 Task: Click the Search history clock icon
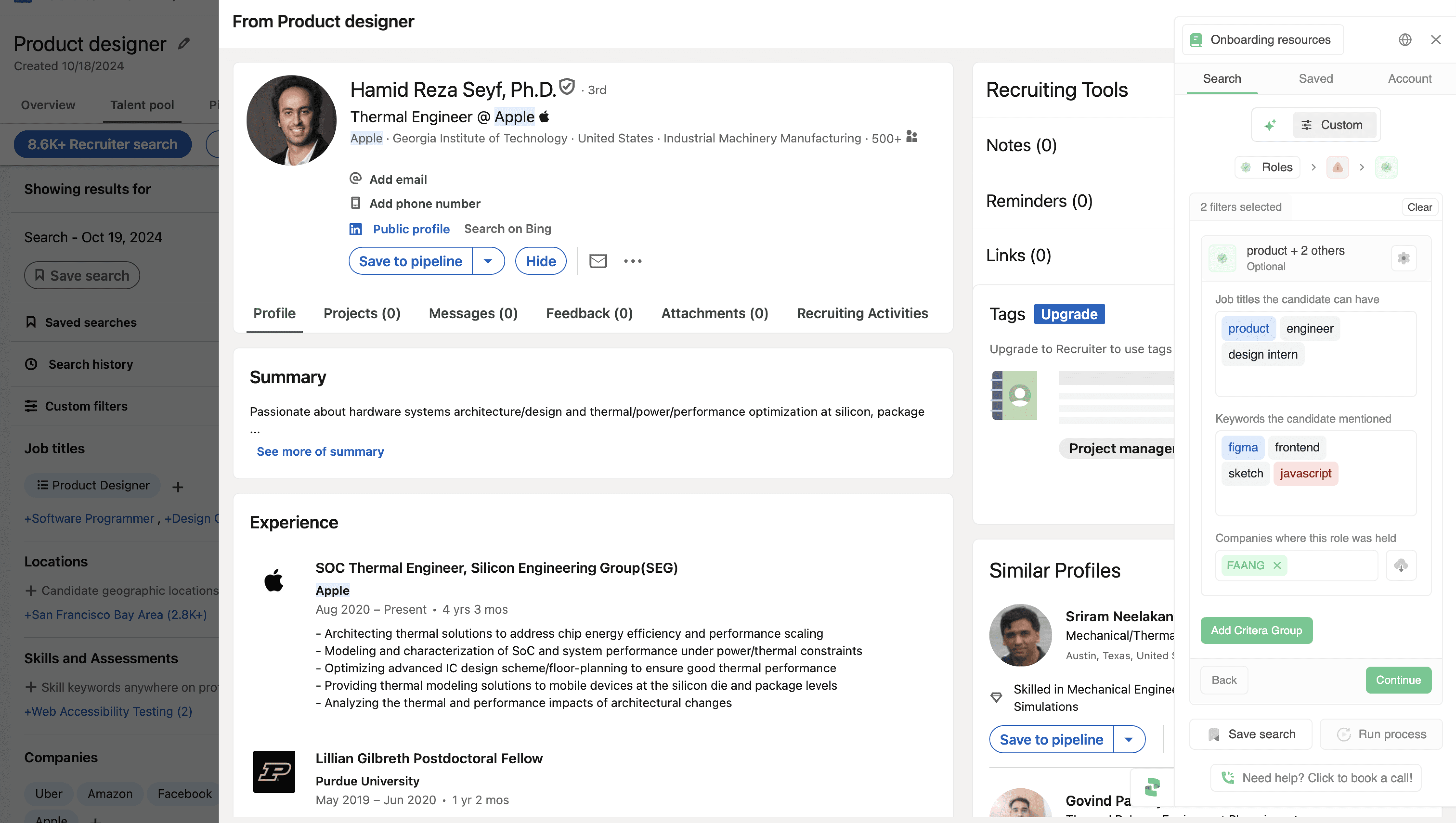click(x=31, y=364)
